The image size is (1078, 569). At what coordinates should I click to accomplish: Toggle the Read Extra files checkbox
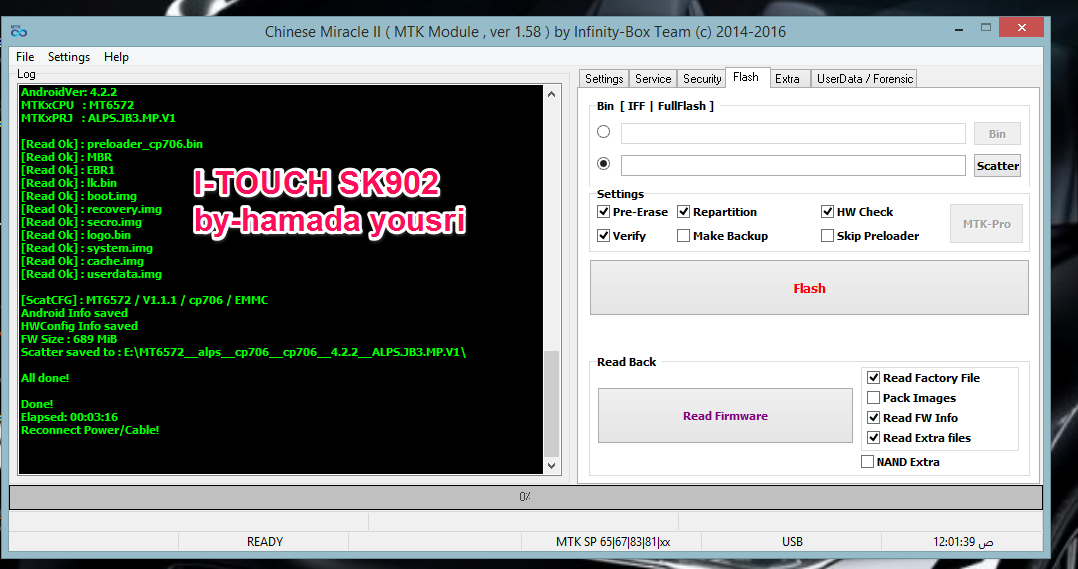tap(874, 438)
